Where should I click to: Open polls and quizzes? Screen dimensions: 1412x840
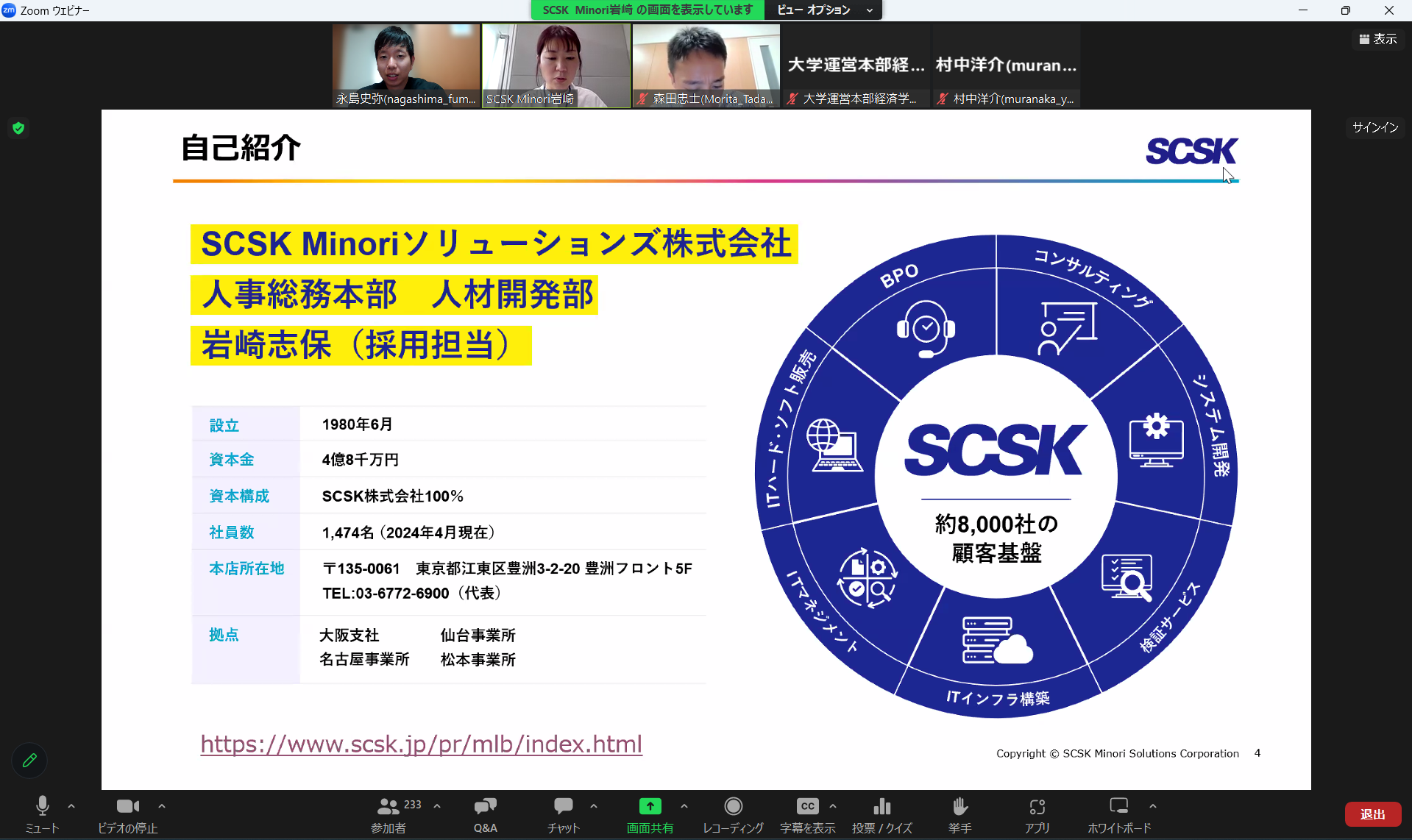tap(881, 814)
